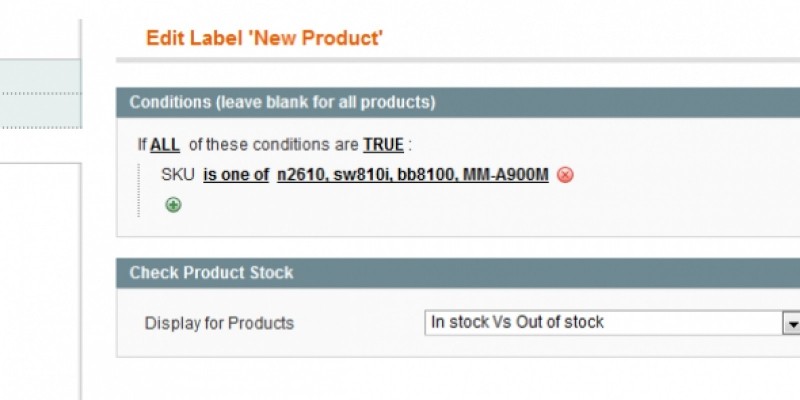Click the 'If' word before ALL

click(x=142, y=145)
